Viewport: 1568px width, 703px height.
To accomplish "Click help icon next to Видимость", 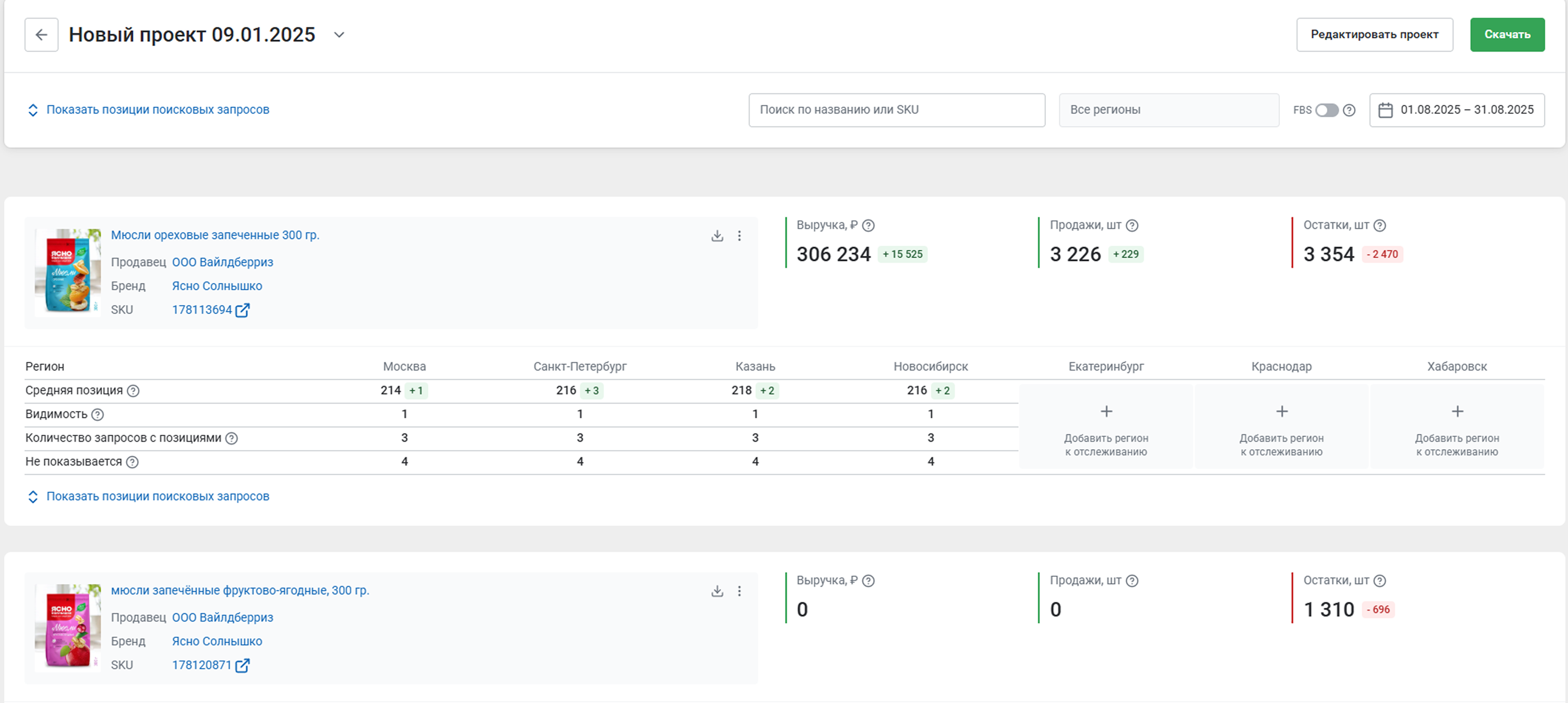I will coord(98,415).
